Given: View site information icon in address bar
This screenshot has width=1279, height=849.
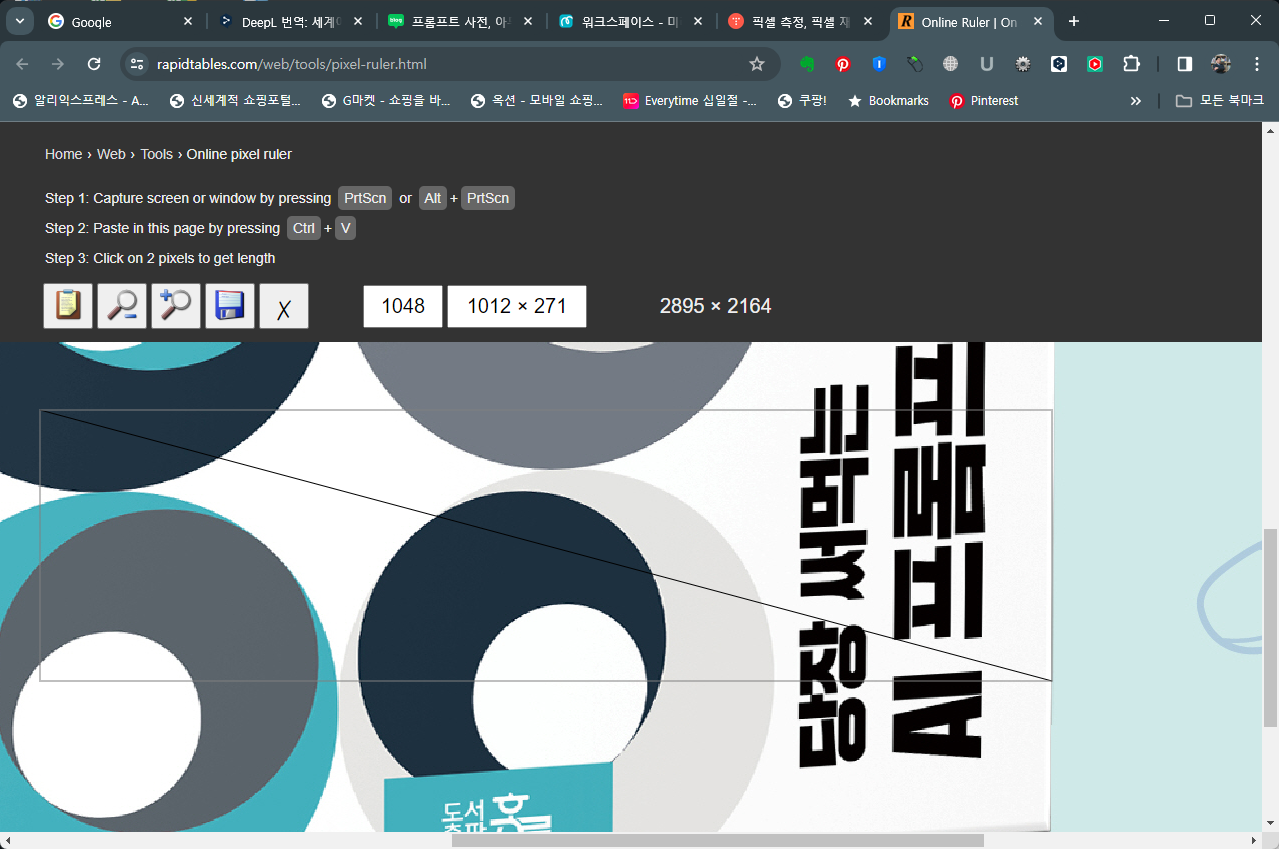Looking at the screenshot, I should pyautogui.click(x=138, y=64).
